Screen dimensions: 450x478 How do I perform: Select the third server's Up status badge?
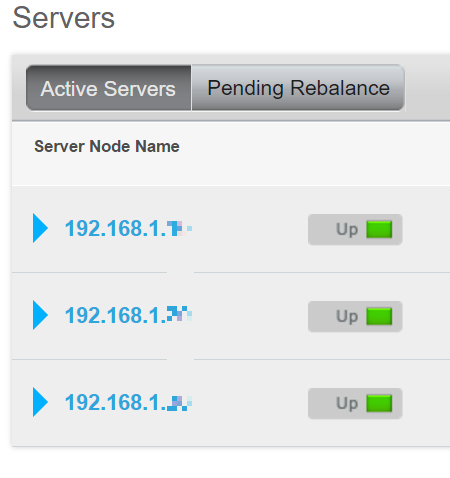355,403
